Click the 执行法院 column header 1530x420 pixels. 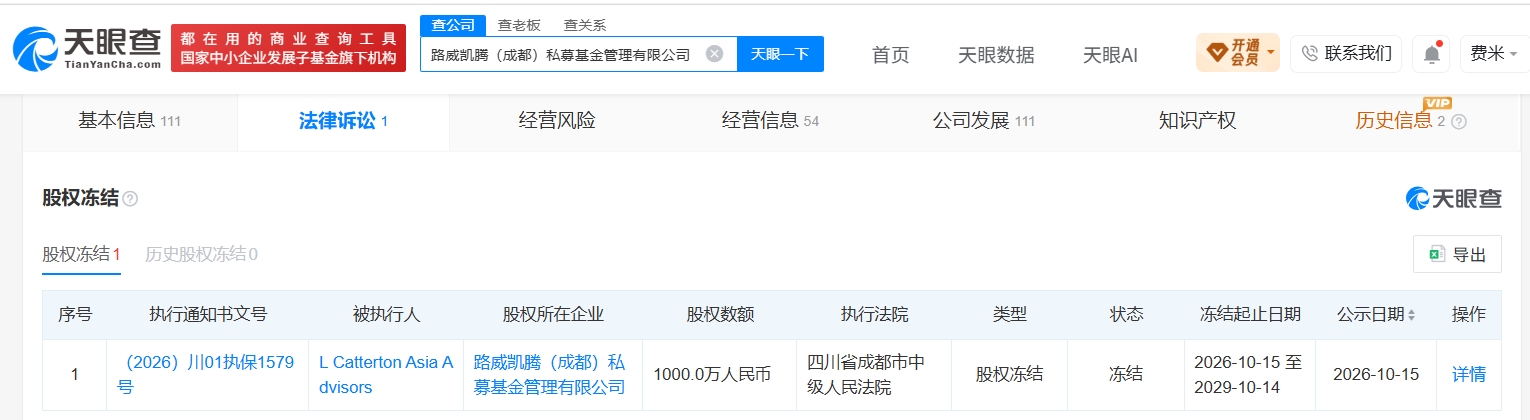pyautogui.click(x=874, y=314)
